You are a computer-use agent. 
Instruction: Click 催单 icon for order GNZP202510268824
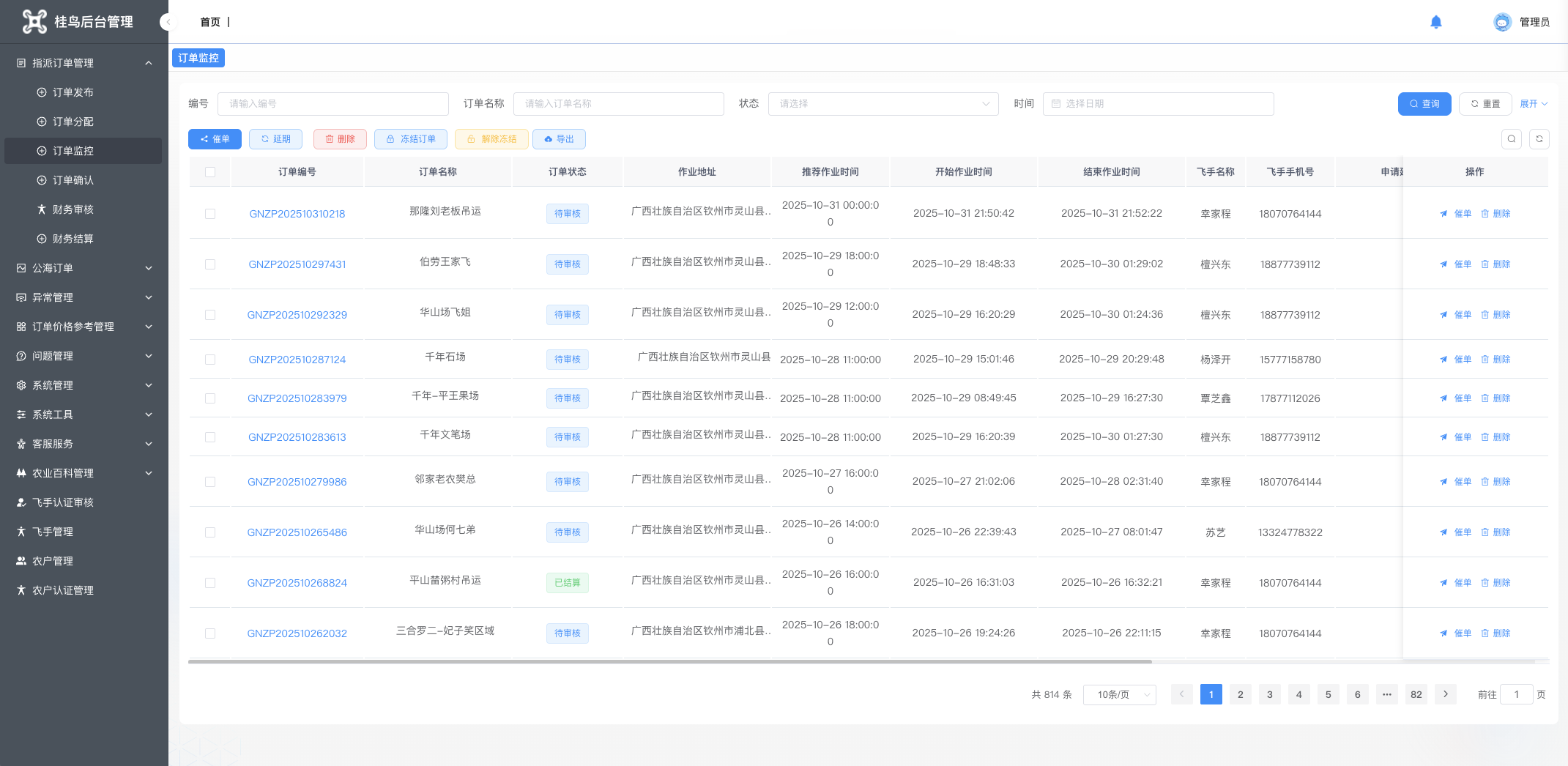1443,583
